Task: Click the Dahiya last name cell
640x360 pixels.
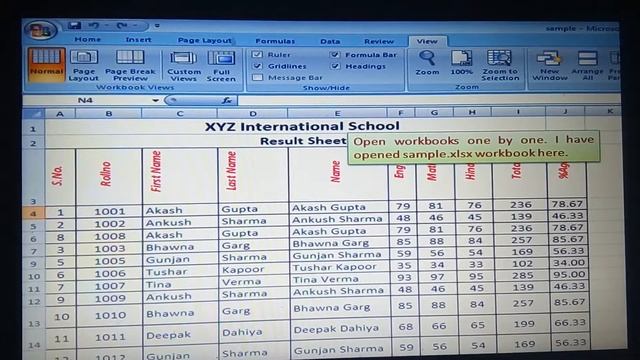Action: pyautogui.click(x=254, y=332)
